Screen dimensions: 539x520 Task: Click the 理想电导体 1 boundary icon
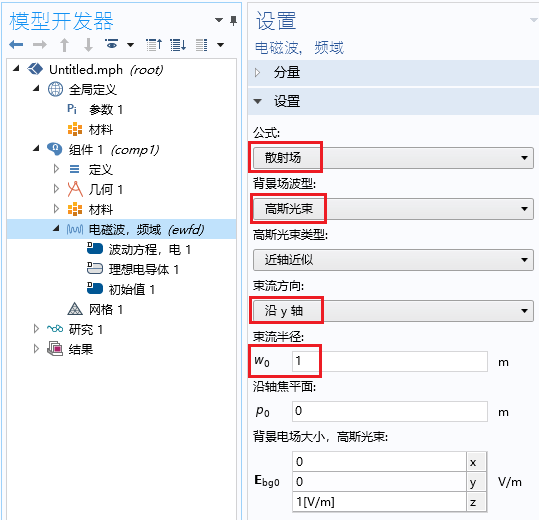click(95, 269)
